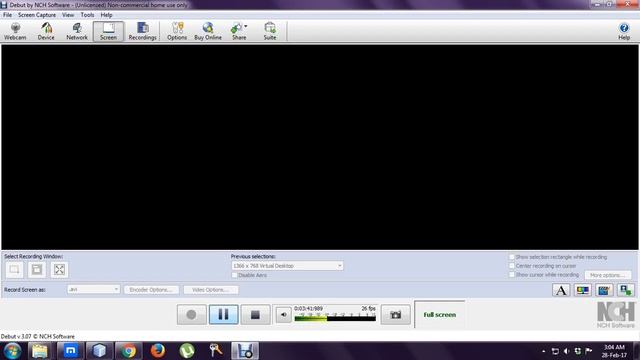The image size is (640, 360).
Task: Open the Tools menu
Action: 87,15
